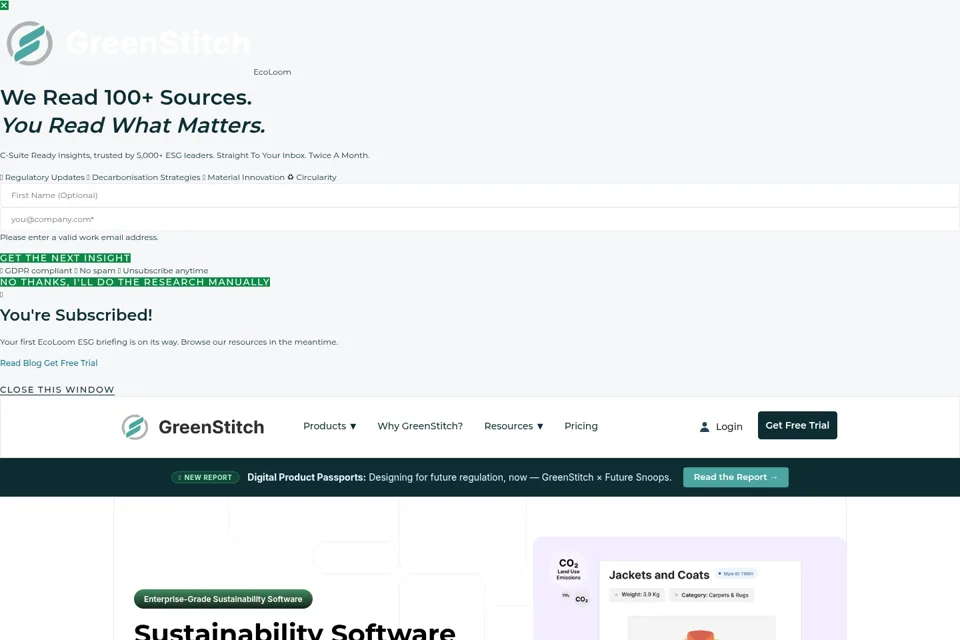Screen dimensions: 960x640
Task: Click Enterprise-Grade Sustainability Software badge
Action: coord(223,599)
